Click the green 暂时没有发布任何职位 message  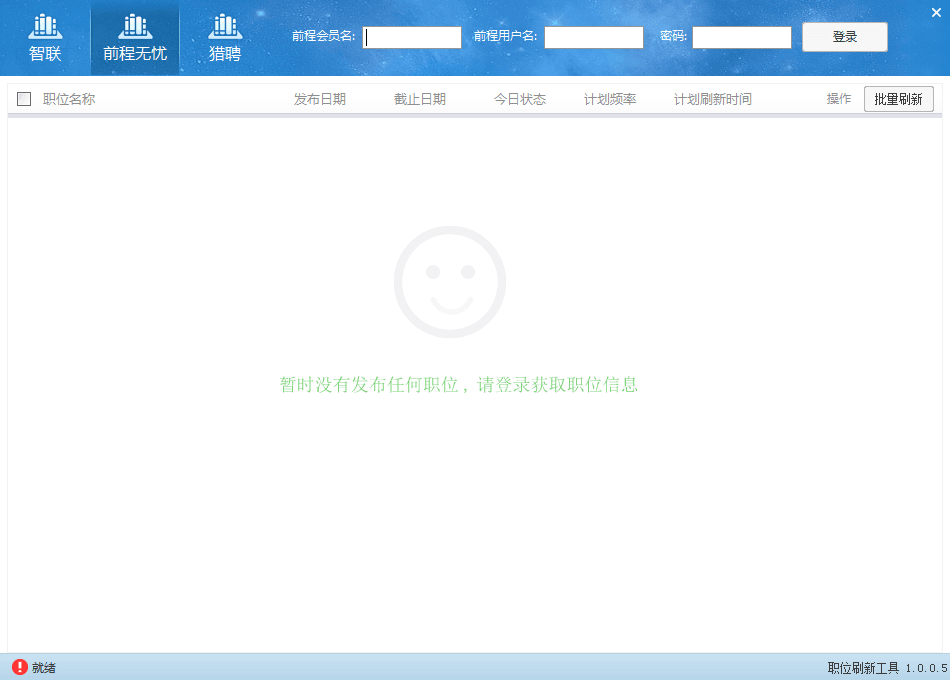(459, 384)
